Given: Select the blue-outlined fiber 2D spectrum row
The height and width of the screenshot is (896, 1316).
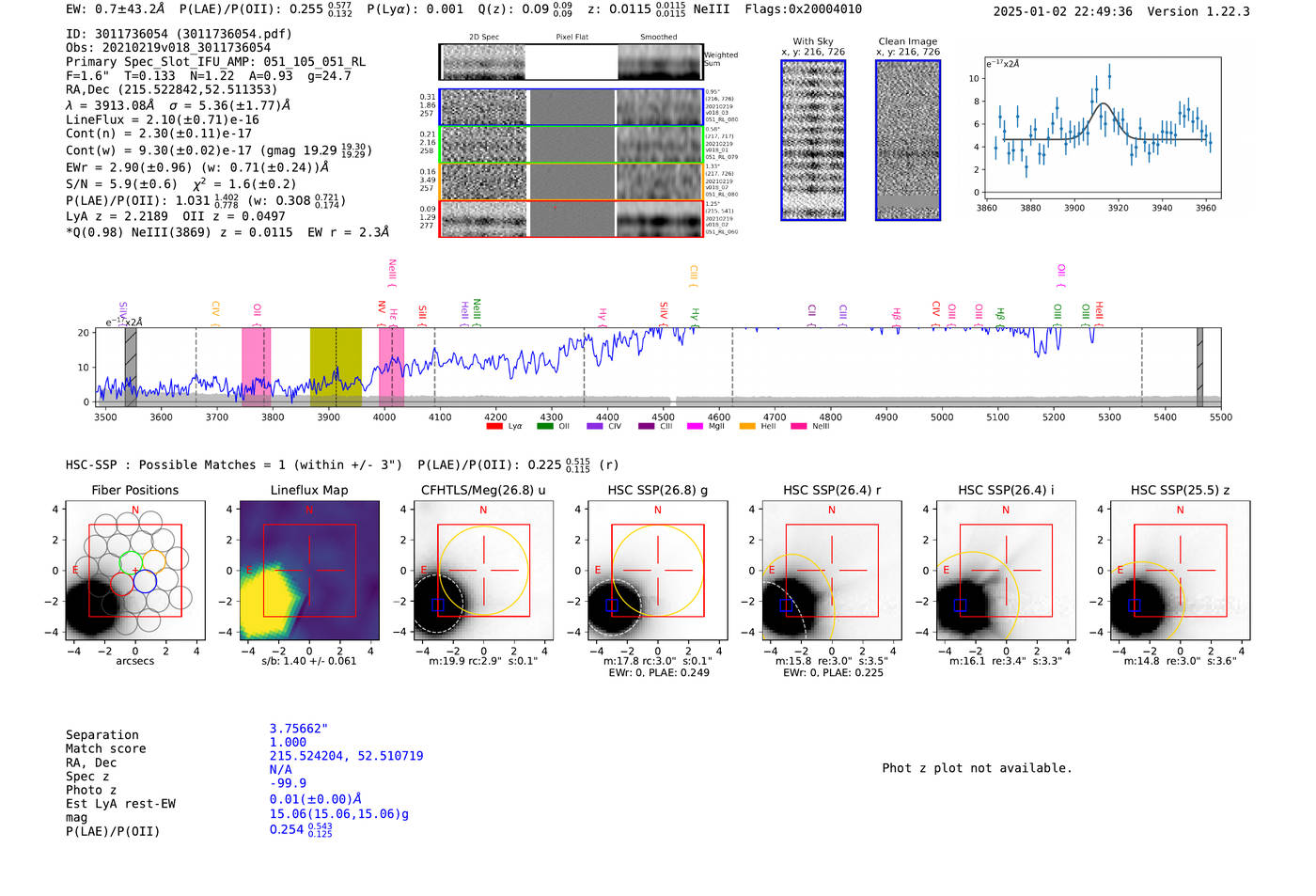Looking at the screenshot, I should tap(572, 107).
